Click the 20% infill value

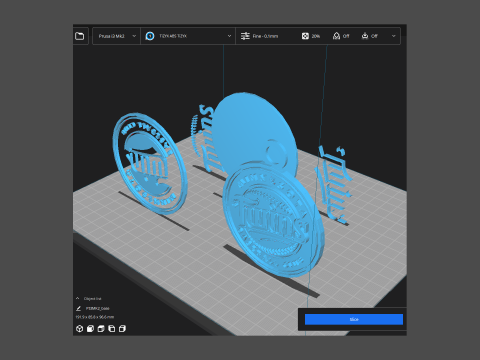click(x=316, y=36)
